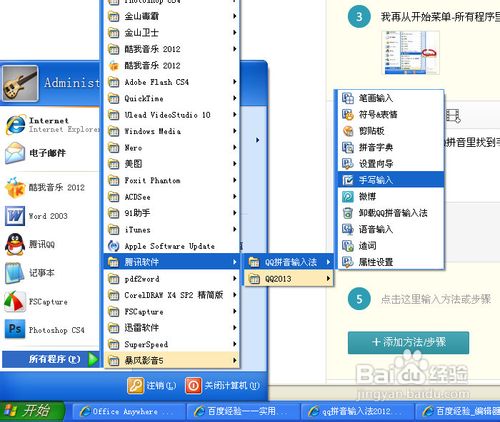
Task: Open QQ拼音输入法 submenu item
Action: pyautogui.click(x=289, y=262)
